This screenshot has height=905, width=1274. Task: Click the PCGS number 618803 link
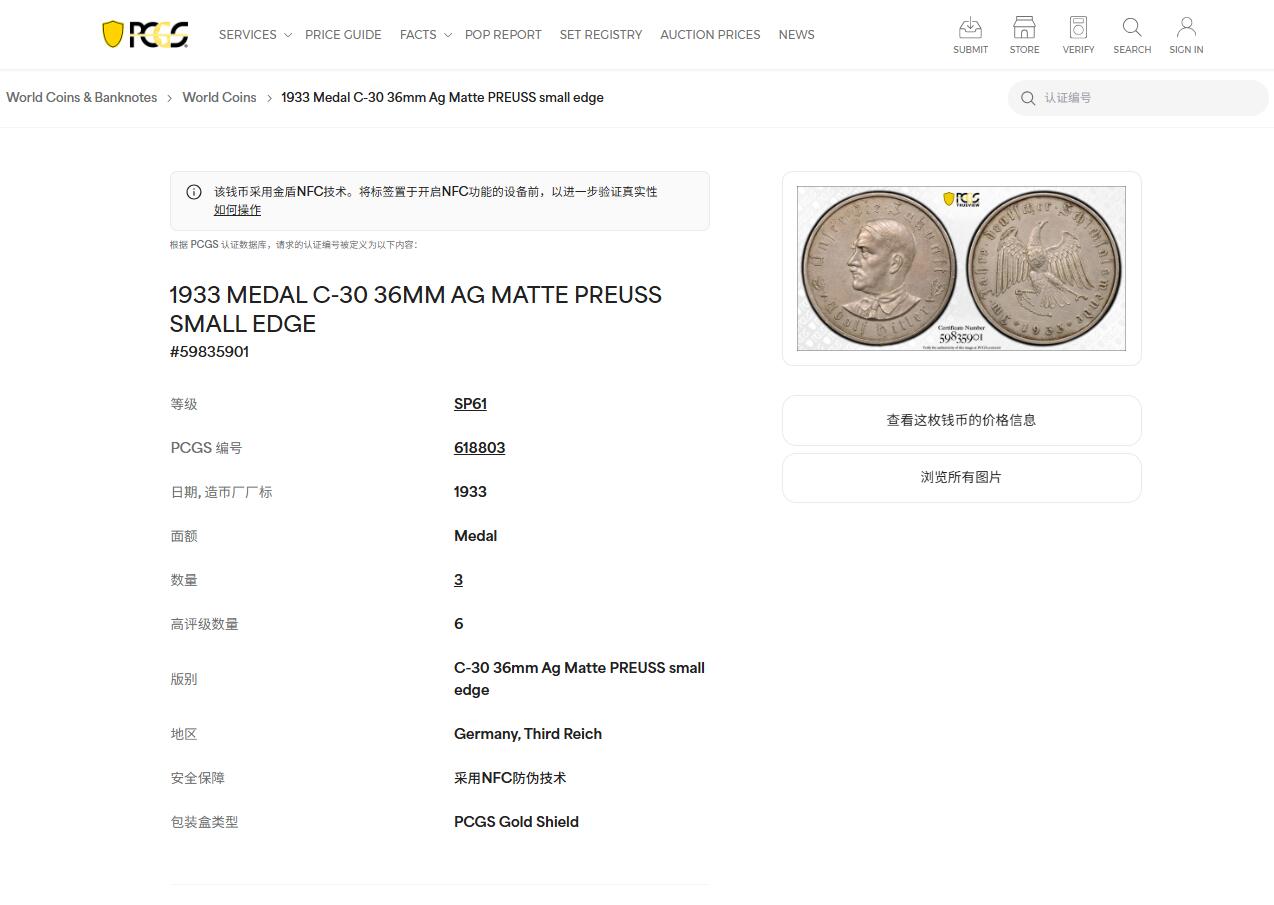point(479,447)
